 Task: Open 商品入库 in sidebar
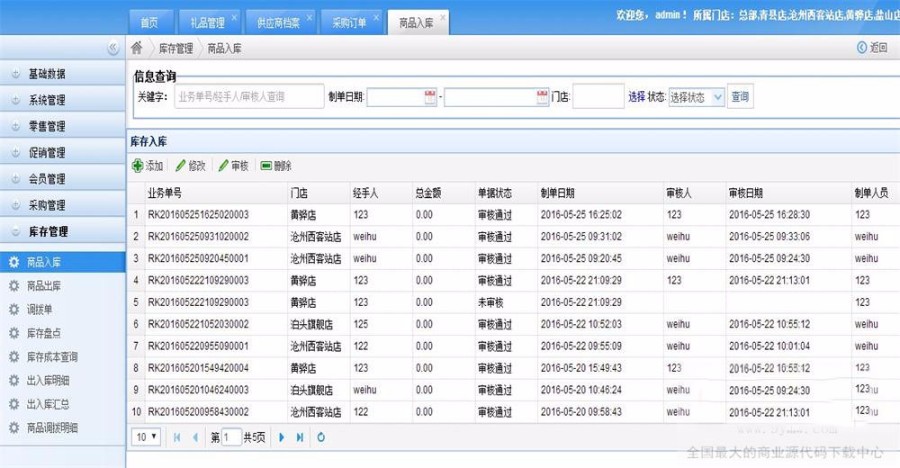pos(63,262)
